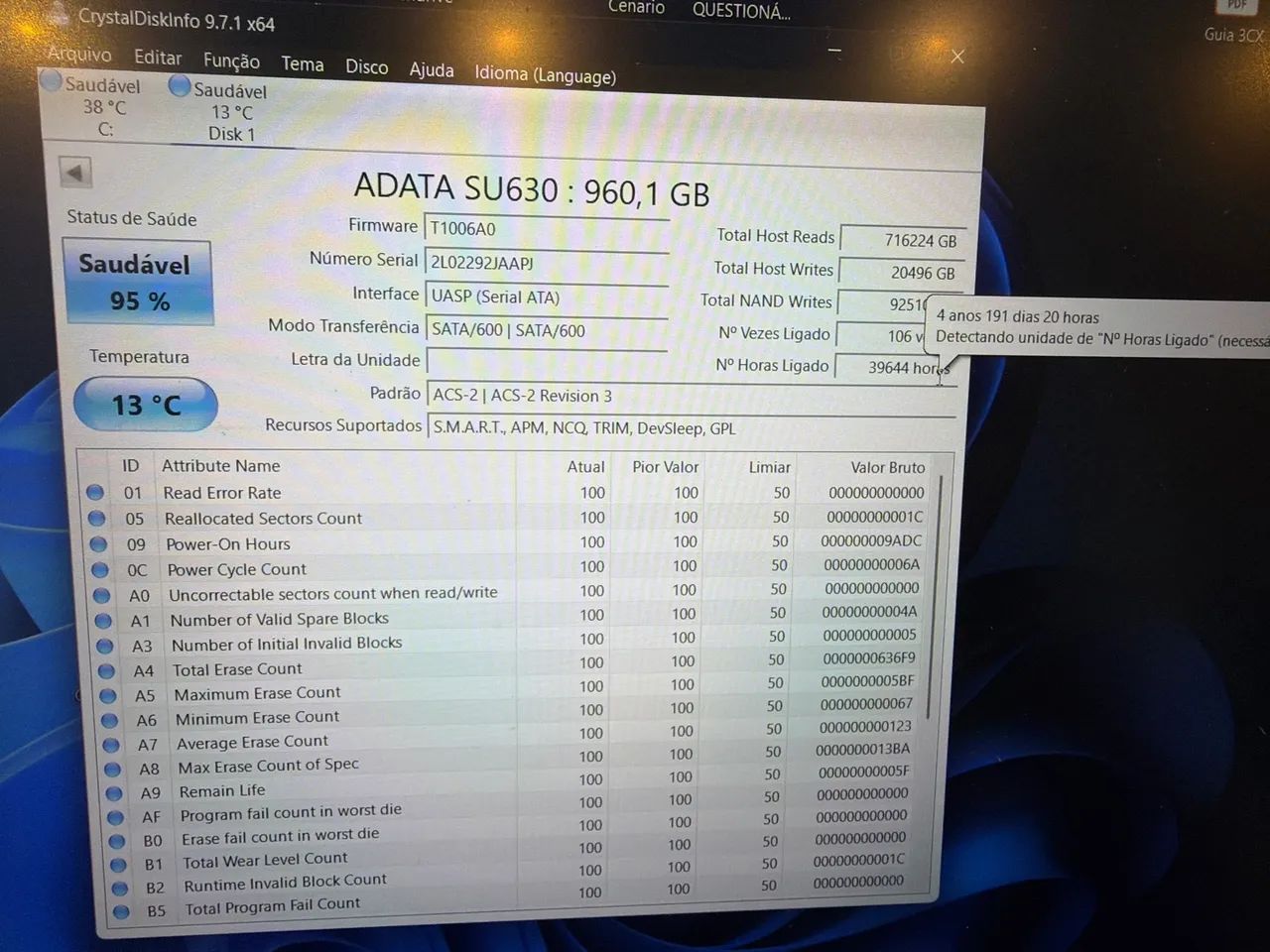Select the Power-On Hours attribute name
1270x952 pixels.
[228, 543]
